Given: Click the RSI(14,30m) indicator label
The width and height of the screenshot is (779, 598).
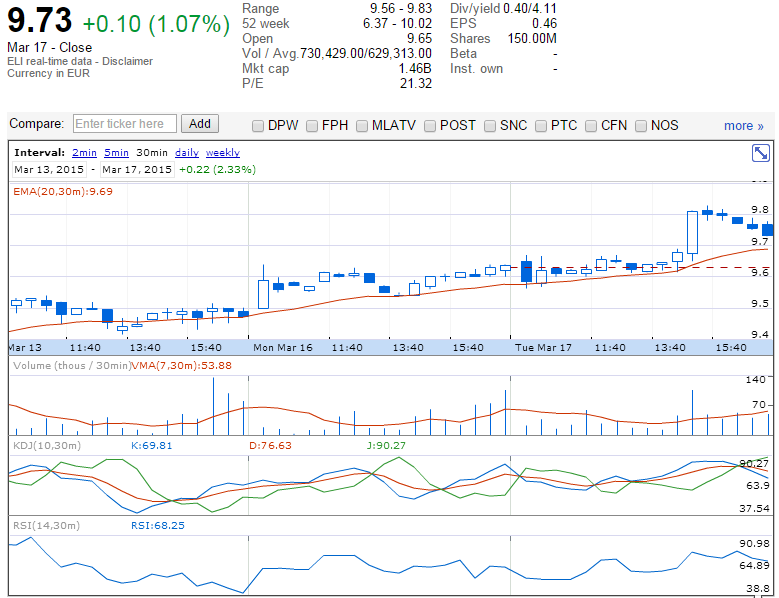Looking at the screenshot, I should click(x=46, y=525).
